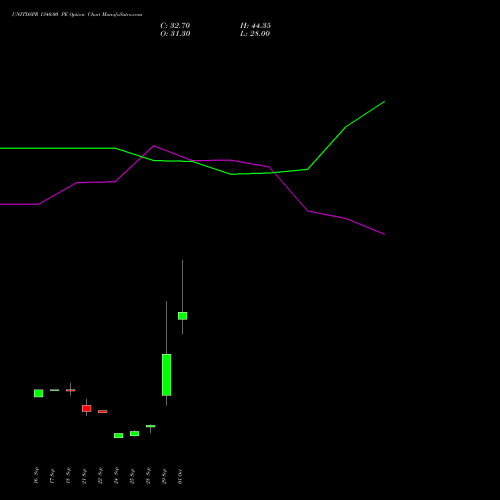
Task: Click the green 01 Oct candlestick body
Action: (183, 316)
